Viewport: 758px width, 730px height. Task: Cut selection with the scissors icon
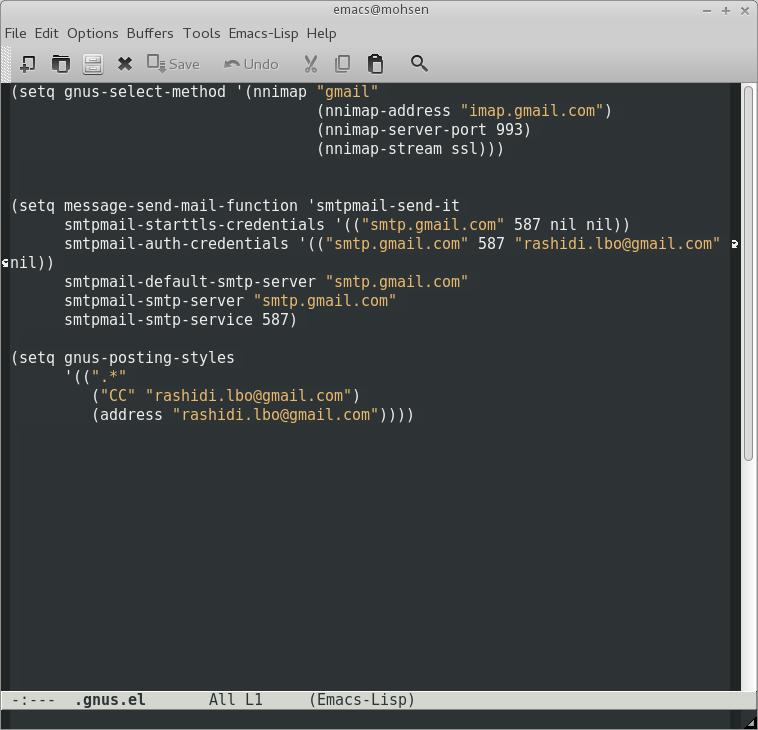pyautogui.click(x=311, y=64)
